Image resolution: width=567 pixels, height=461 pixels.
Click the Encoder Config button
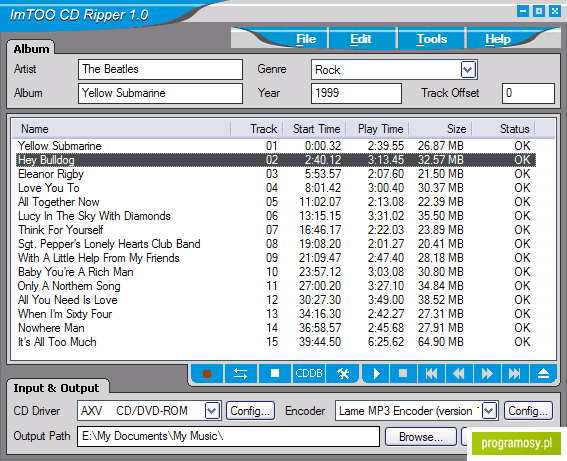pos(528,411)
